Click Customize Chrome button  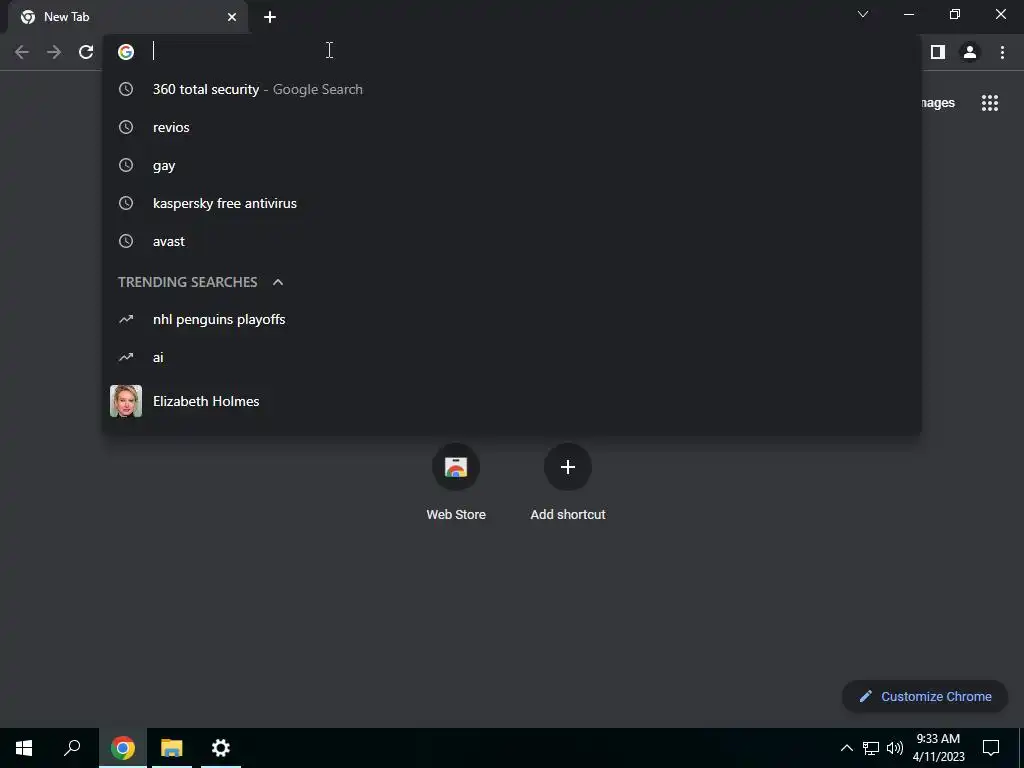click(925, 696)
